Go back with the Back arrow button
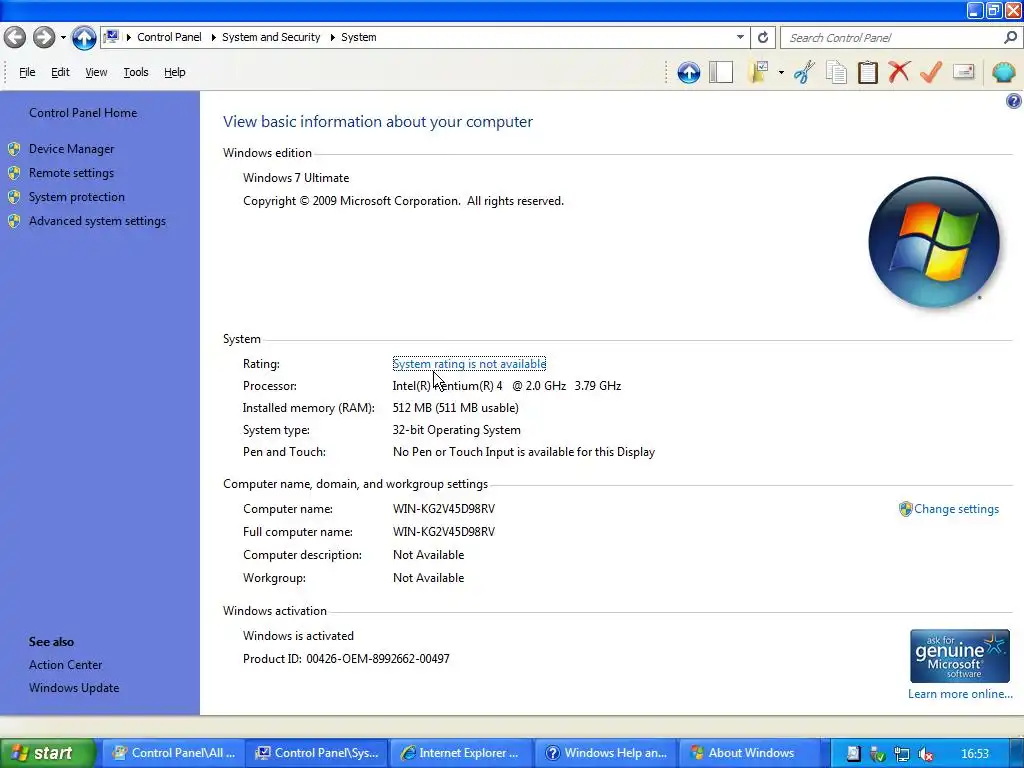The width and height of the screenshot is (1024, 768). pos(15,37)
